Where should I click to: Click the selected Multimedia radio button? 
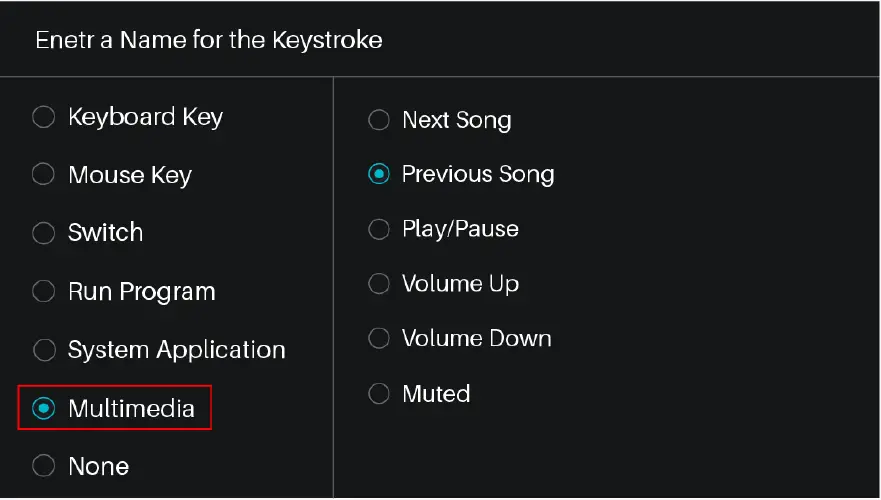click(x=43, y=408)
